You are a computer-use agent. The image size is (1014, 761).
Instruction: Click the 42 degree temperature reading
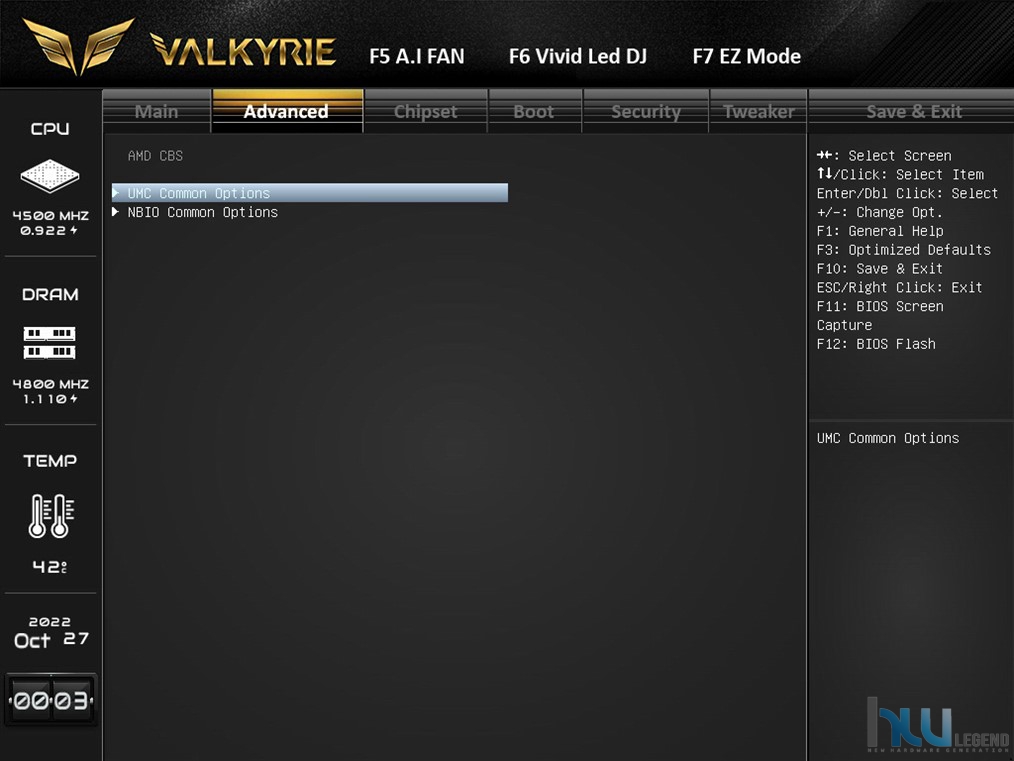(50, 567)
